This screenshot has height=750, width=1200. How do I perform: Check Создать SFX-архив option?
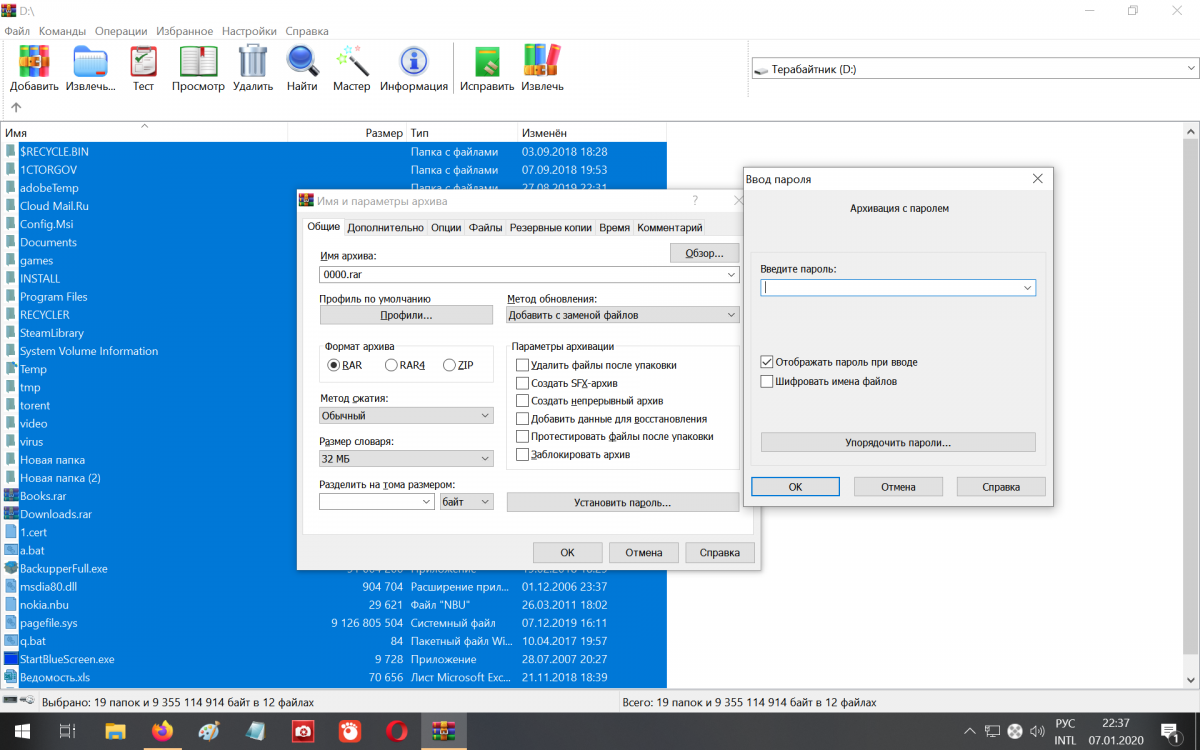pyautogui.click(x=522, y=384)
